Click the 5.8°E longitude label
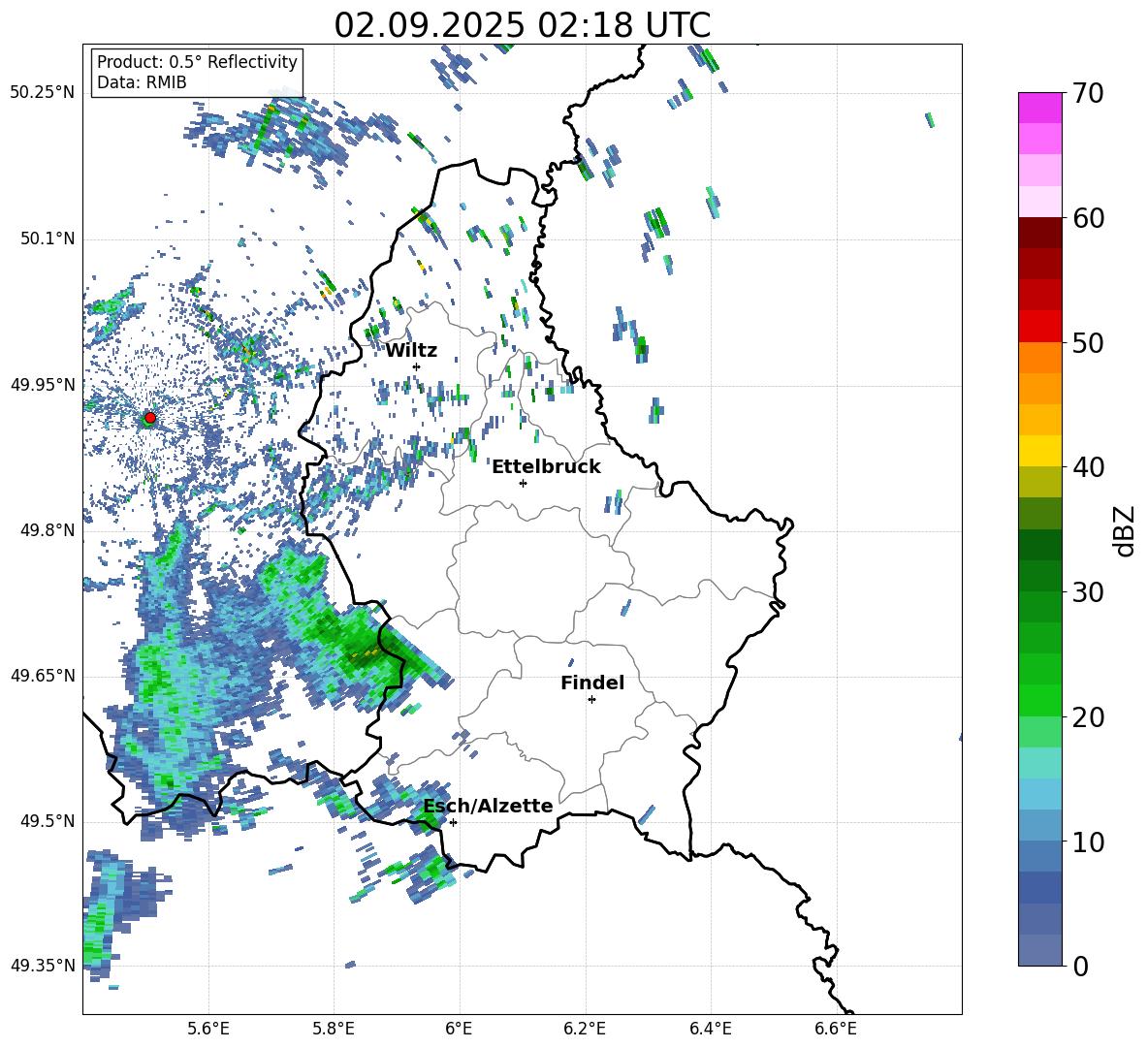 (334, 1029)
